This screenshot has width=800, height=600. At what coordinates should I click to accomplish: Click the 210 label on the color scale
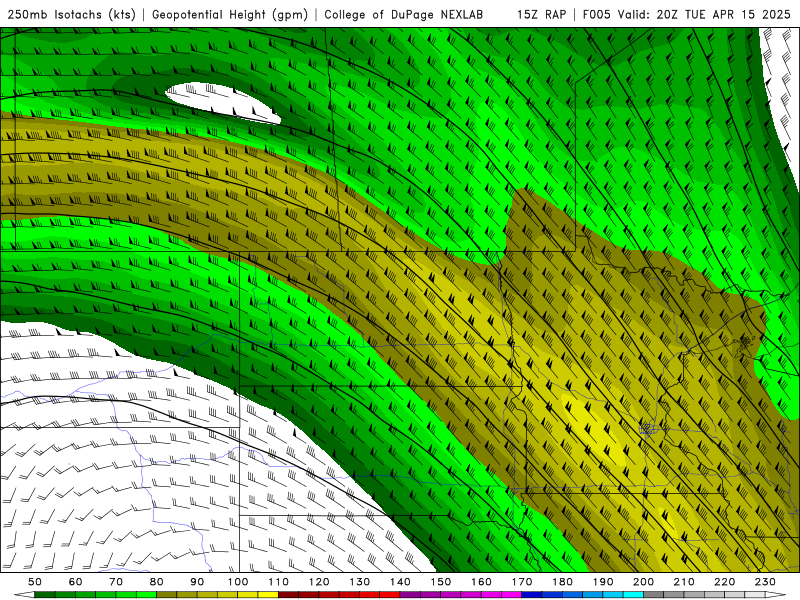pyautogui.click(x=684, y=582)
